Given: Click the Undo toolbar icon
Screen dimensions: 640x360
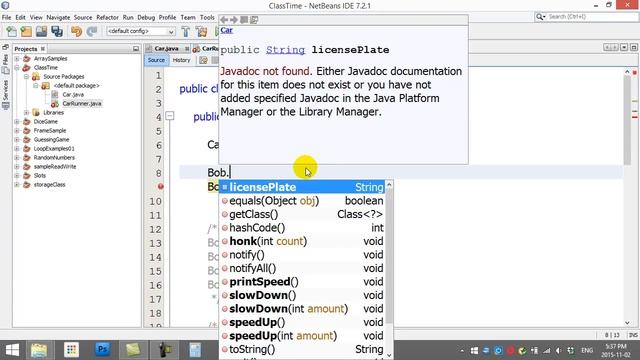Looking at the screenshot, I should tap(76, 31).
